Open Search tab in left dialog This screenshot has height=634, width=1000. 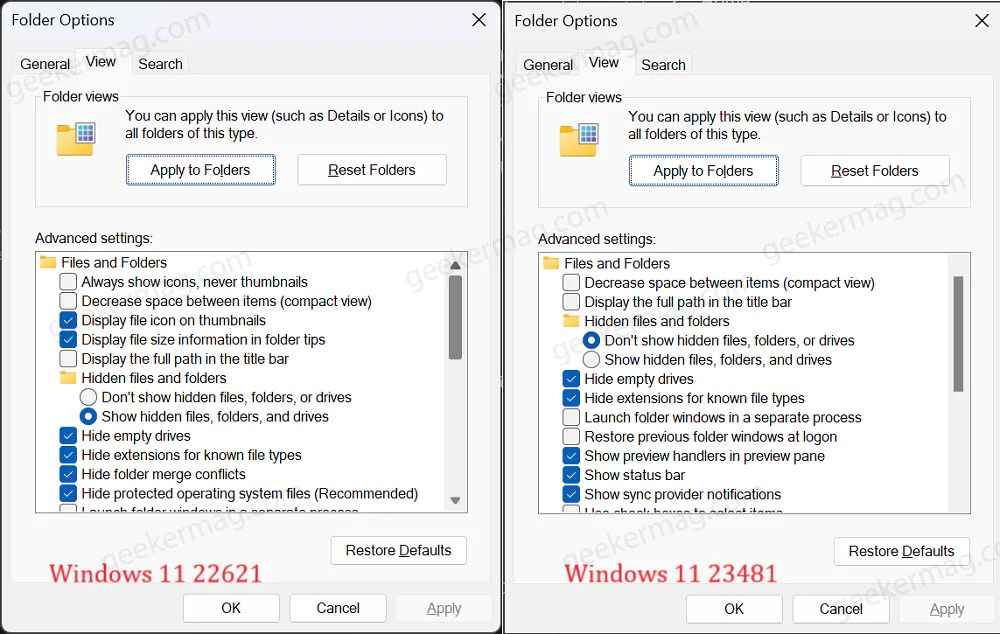tap(160, 64)
